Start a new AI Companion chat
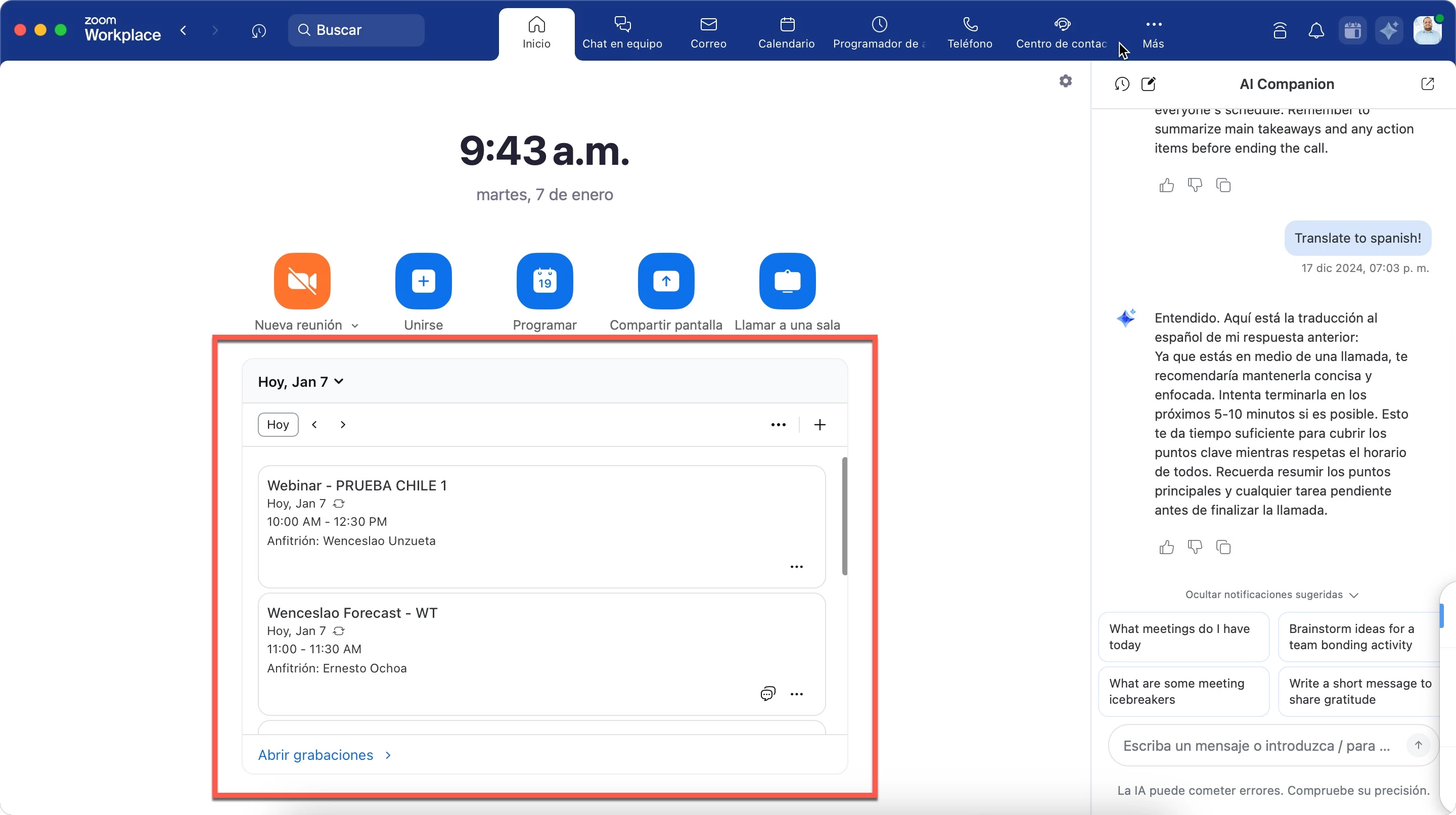Image resolution: width=1456 pixels, height=815 pixels. tap(1149, 84)
